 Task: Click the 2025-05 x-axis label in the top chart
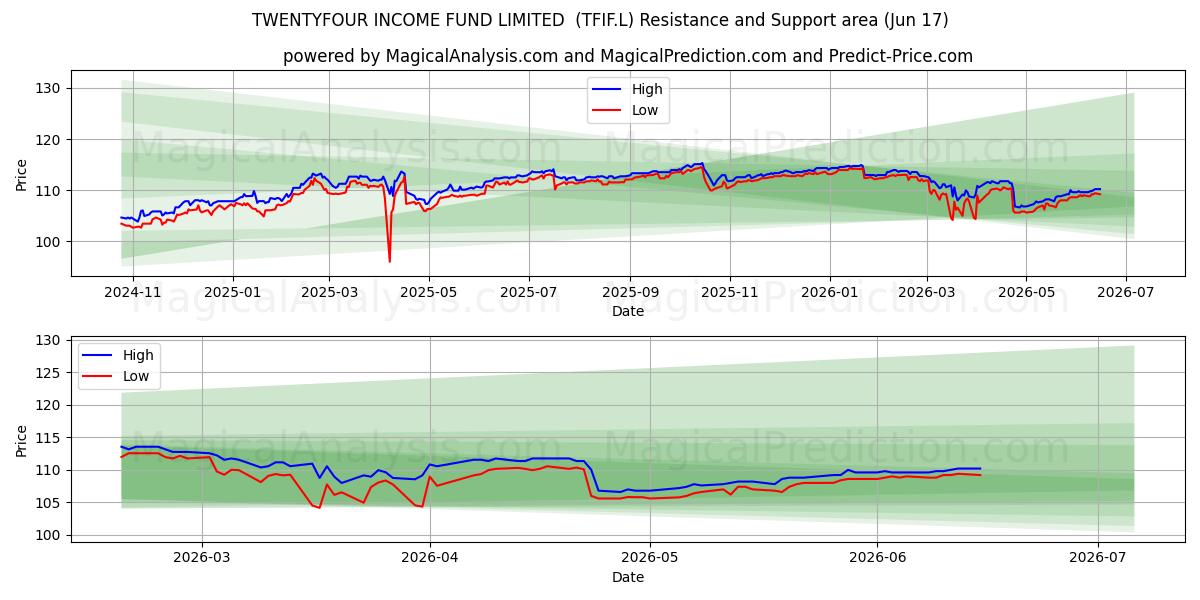click(429, 293)
